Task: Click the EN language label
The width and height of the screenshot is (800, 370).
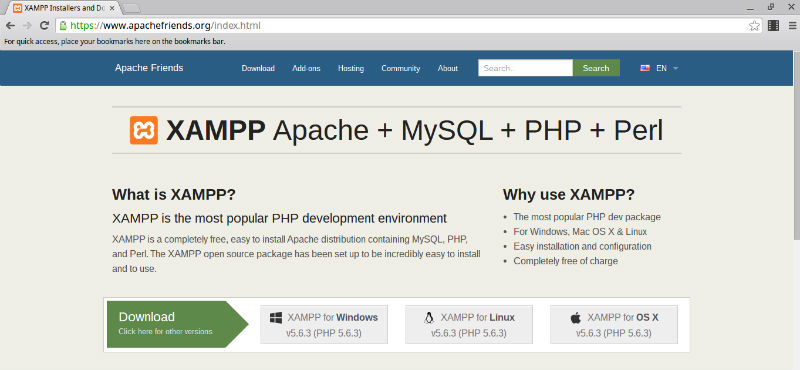Action: [x=661, y=68]
